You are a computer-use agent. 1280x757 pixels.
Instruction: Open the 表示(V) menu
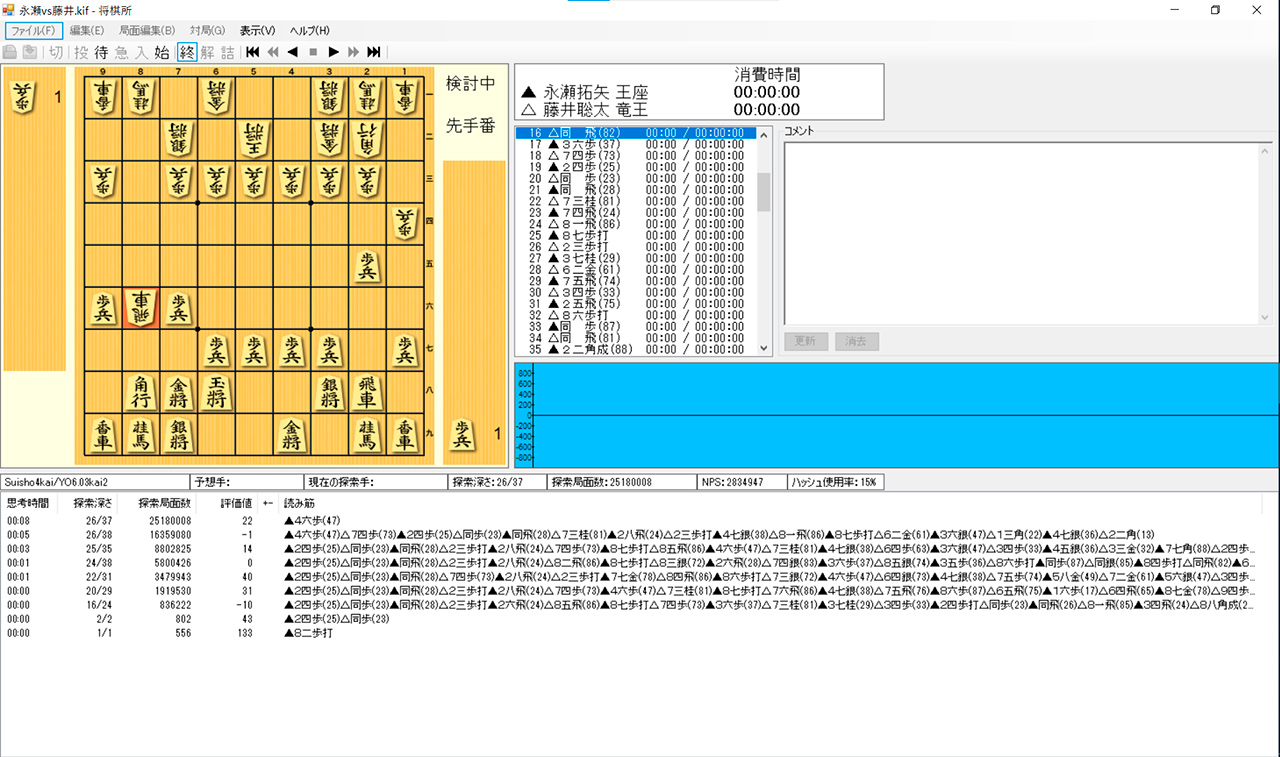click(x=257, y=30)
